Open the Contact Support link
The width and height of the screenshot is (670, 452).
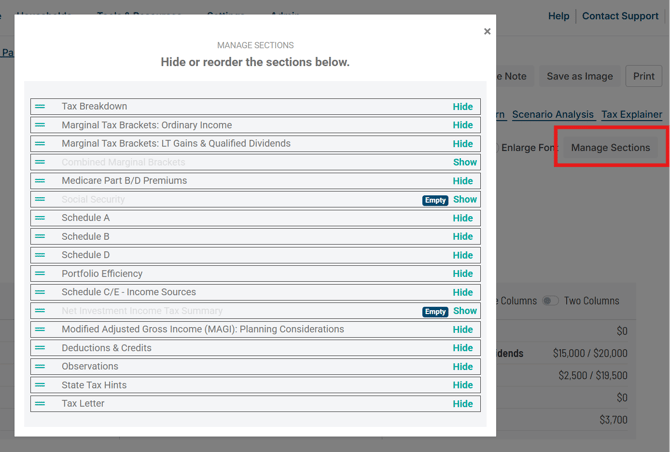[x=620, y=16]
